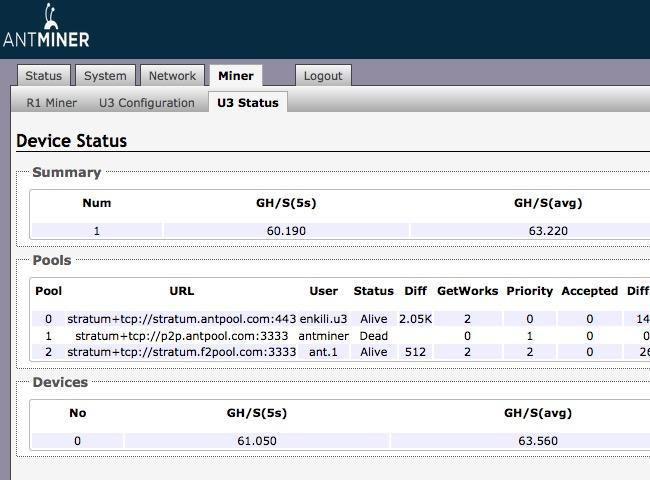Select the 60.190 hashrate value
The height and width of the screenshot is (480, 650).
tap(286, 230)
